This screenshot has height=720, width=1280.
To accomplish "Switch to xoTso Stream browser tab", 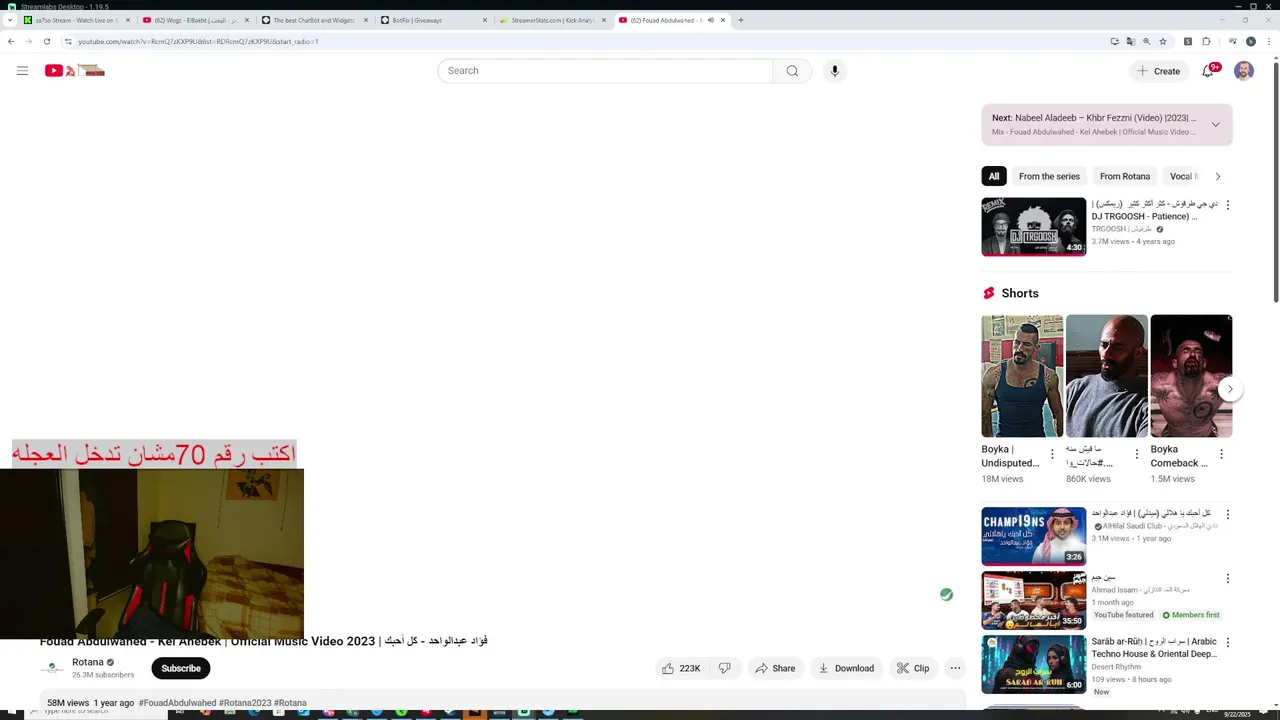I will pos(76,20).
